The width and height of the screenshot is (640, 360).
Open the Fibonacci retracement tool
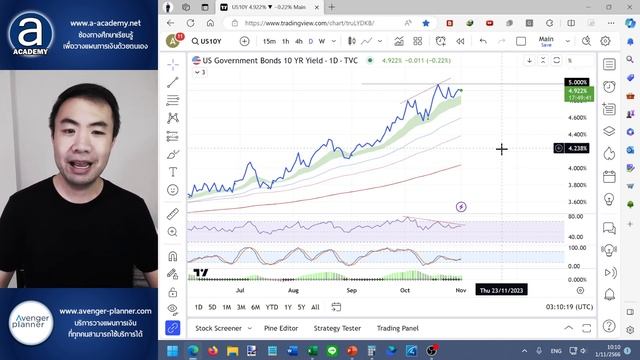[x=173, y=100]
